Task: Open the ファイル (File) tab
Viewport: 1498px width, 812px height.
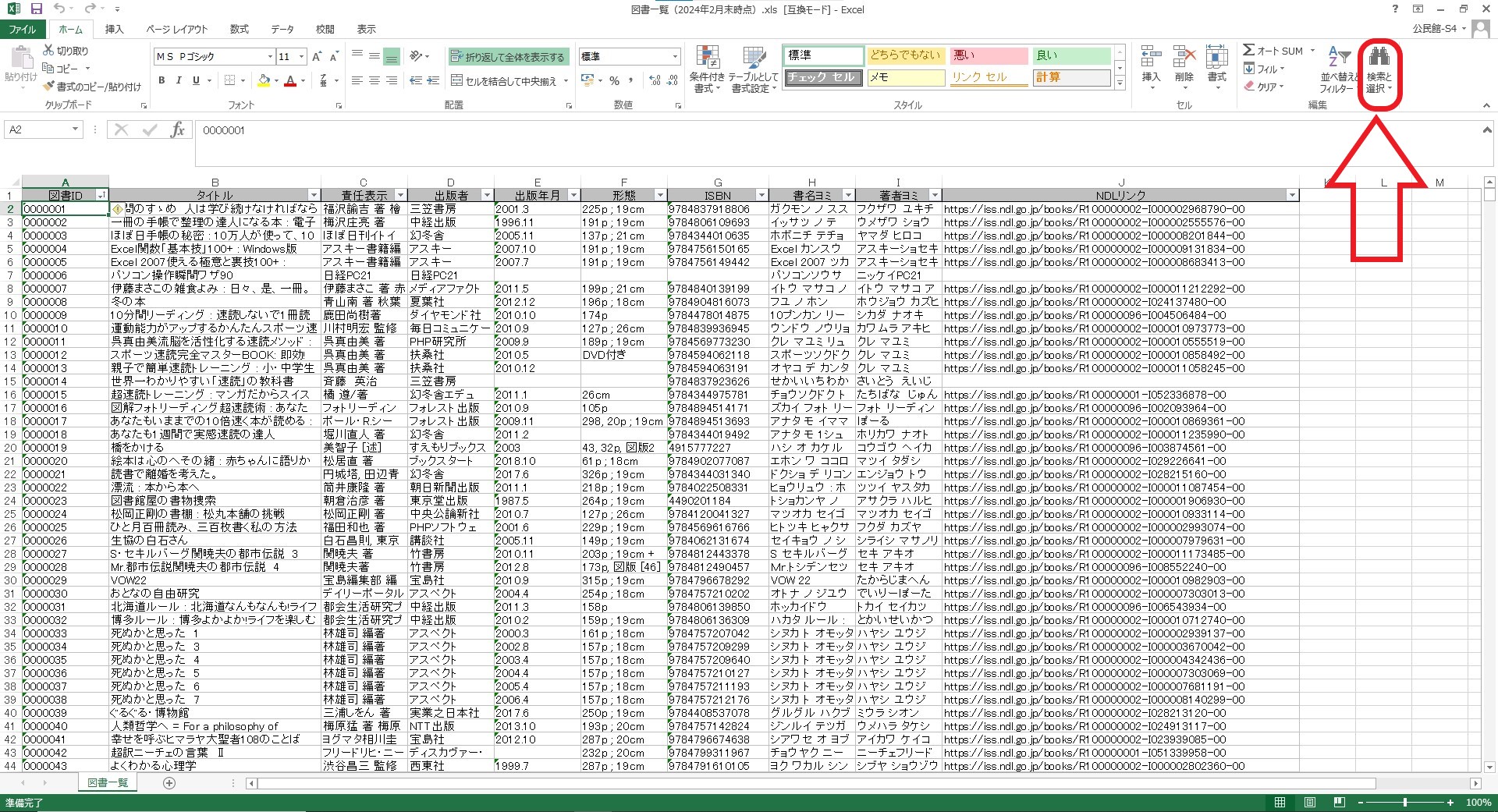Action: click(23, 30)
